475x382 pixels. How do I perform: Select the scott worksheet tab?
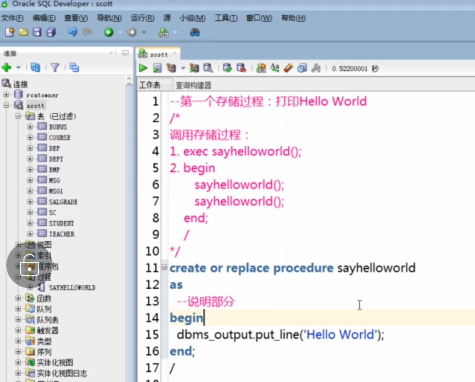click(159, 54)
